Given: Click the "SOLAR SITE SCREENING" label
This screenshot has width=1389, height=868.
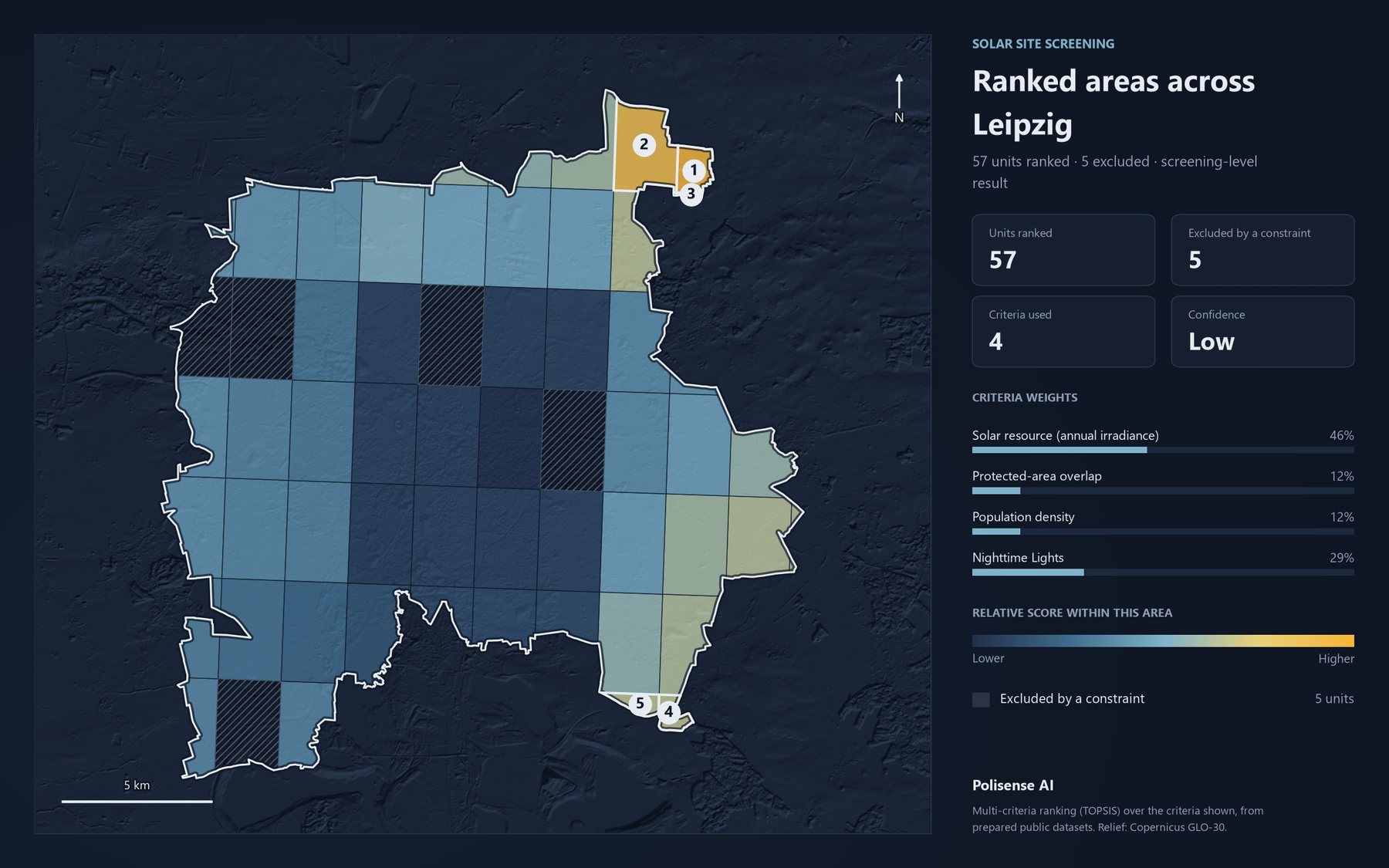Looking at the screenshot, I should click(1043, 44).
